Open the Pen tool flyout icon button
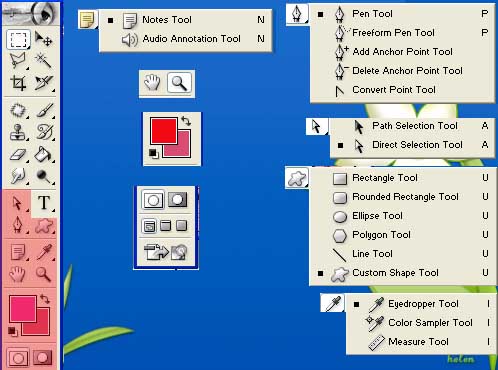Screen dimensions: 498x370 297,14
